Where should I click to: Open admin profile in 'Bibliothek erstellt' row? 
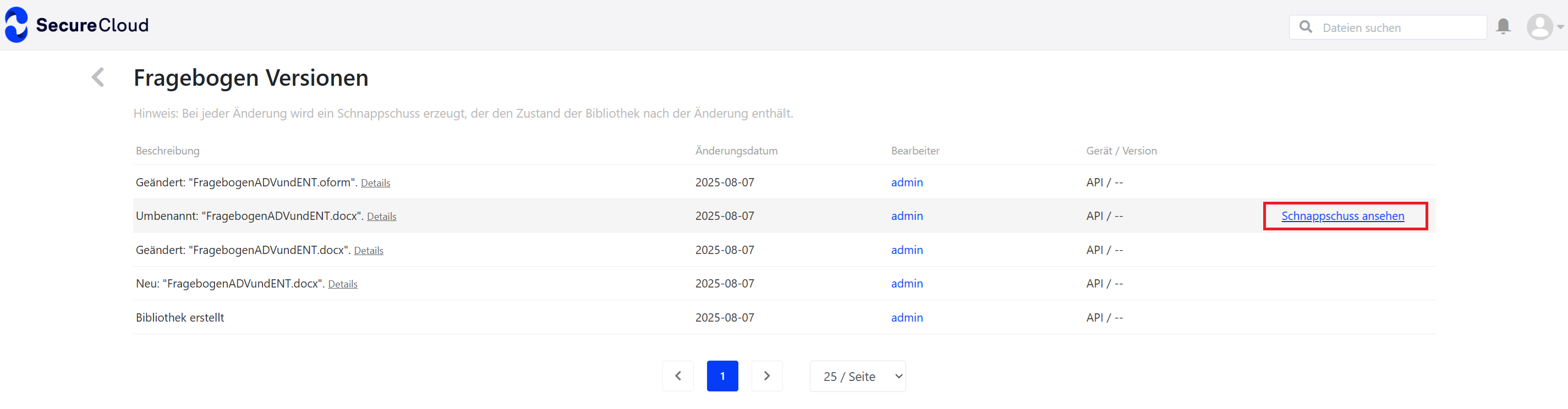coord(906,318)
